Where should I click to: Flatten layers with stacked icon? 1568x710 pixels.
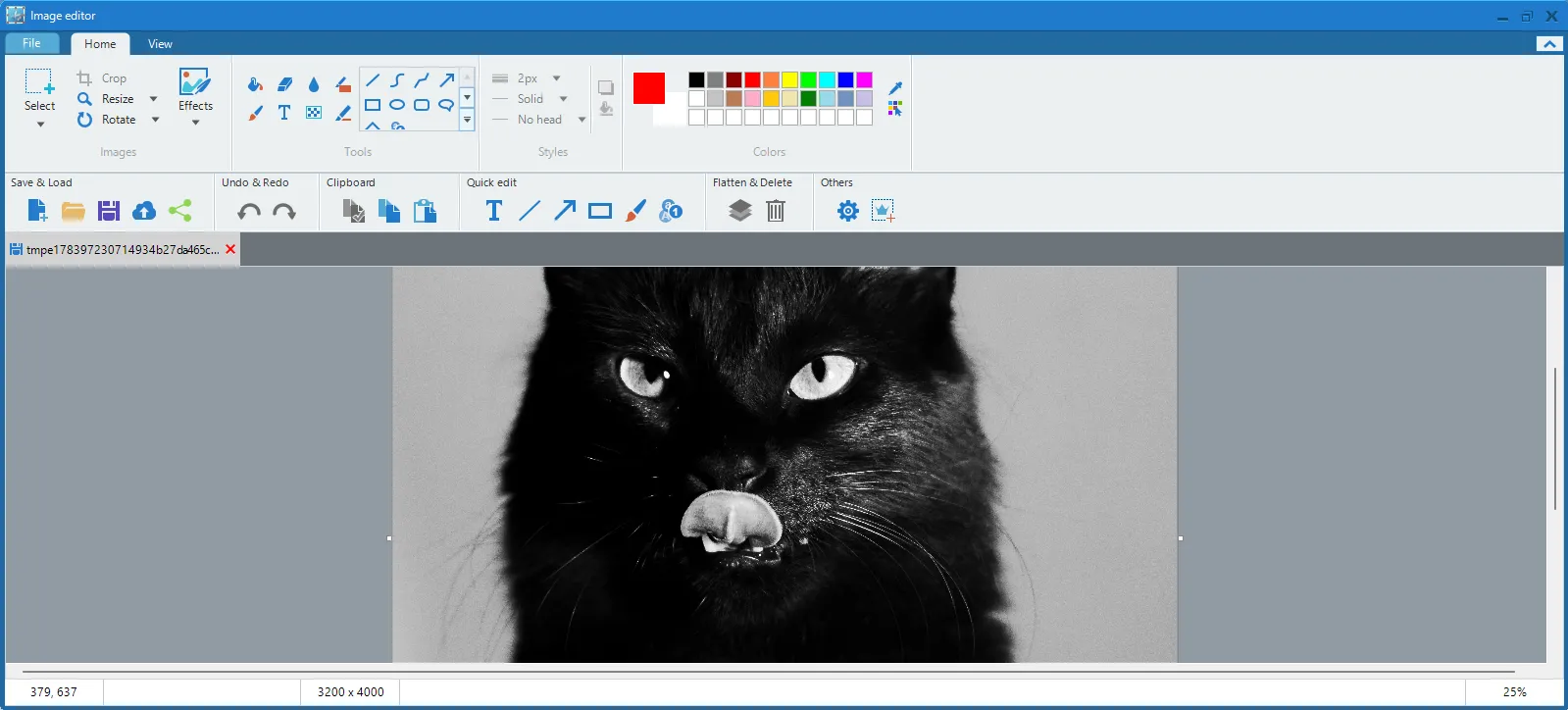point(740,211)
